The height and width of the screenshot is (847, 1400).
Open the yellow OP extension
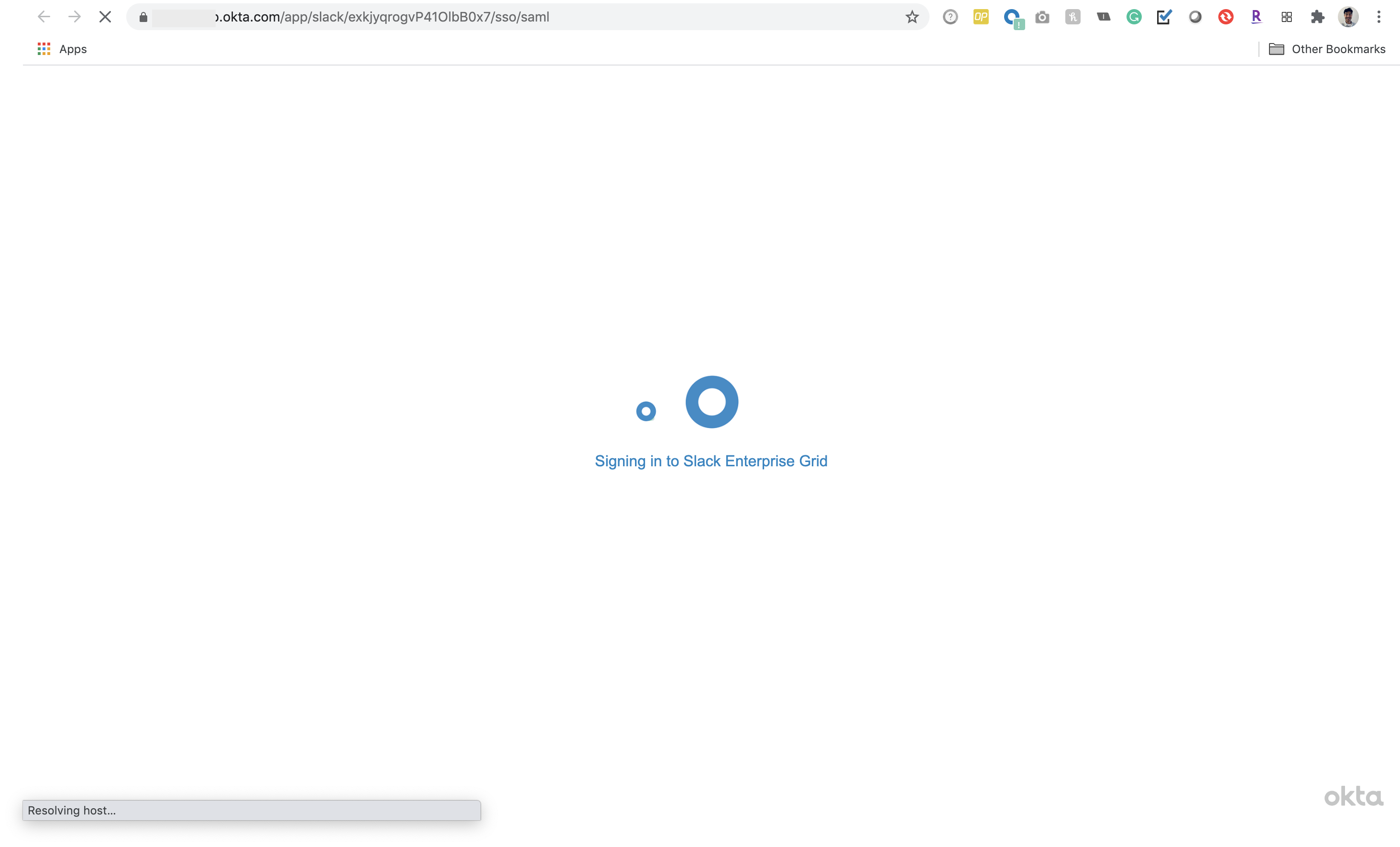981,17
